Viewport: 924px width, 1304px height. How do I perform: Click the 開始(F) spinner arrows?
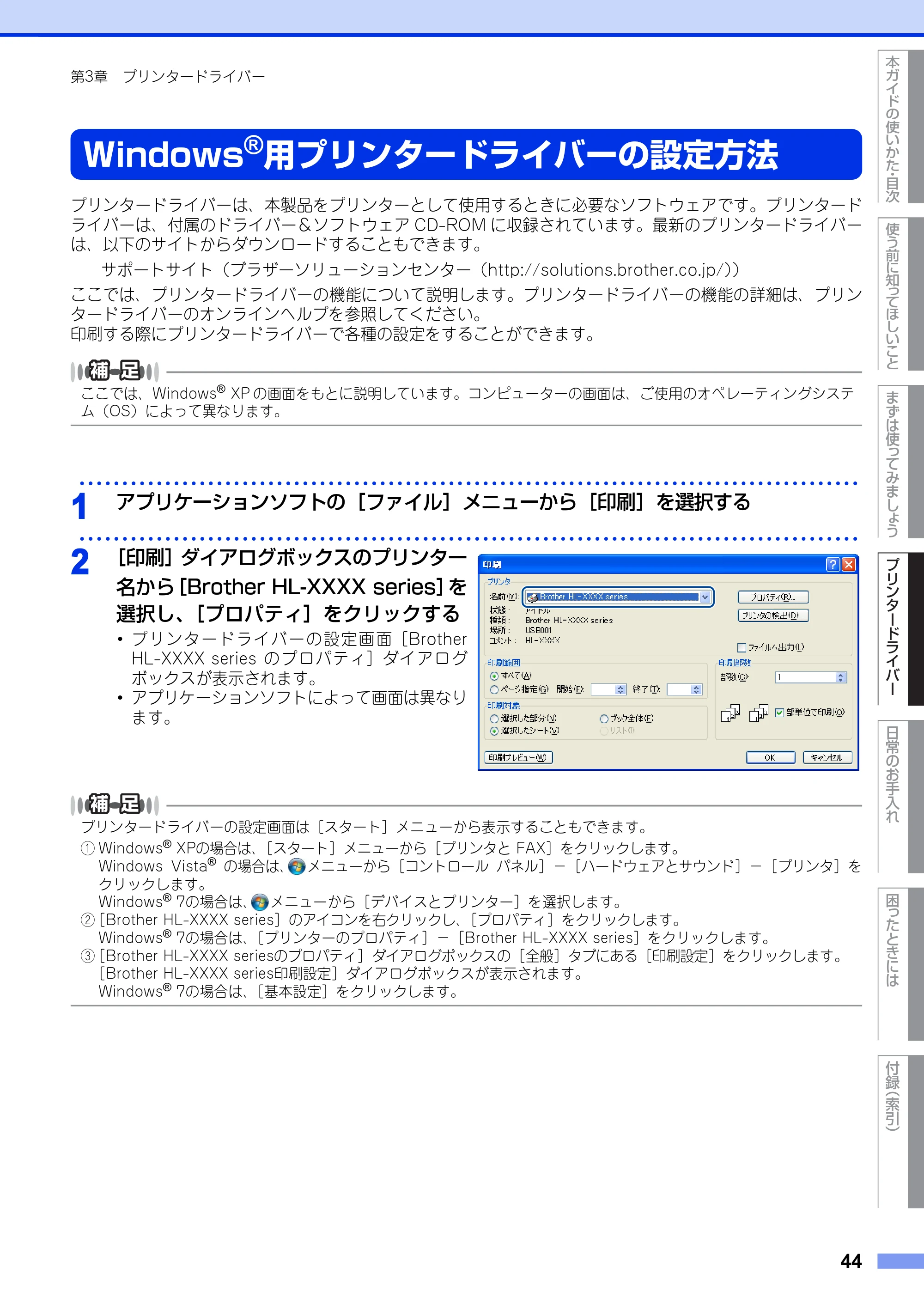pyautogui.click(x=621, y=689)
